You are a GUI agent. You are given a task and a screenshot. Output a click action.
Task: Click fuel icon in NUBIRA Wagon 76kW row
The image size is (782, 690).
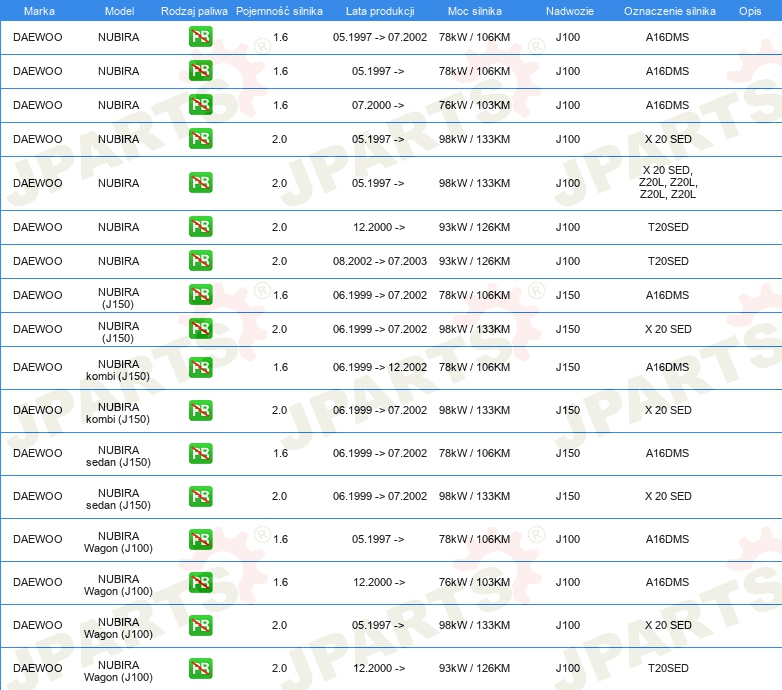point(200,582)
